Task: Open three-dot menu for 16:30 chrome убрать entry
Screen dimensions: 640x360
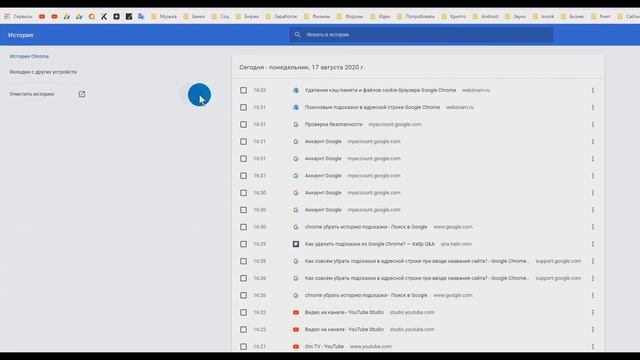Action: tap(593, 227)
